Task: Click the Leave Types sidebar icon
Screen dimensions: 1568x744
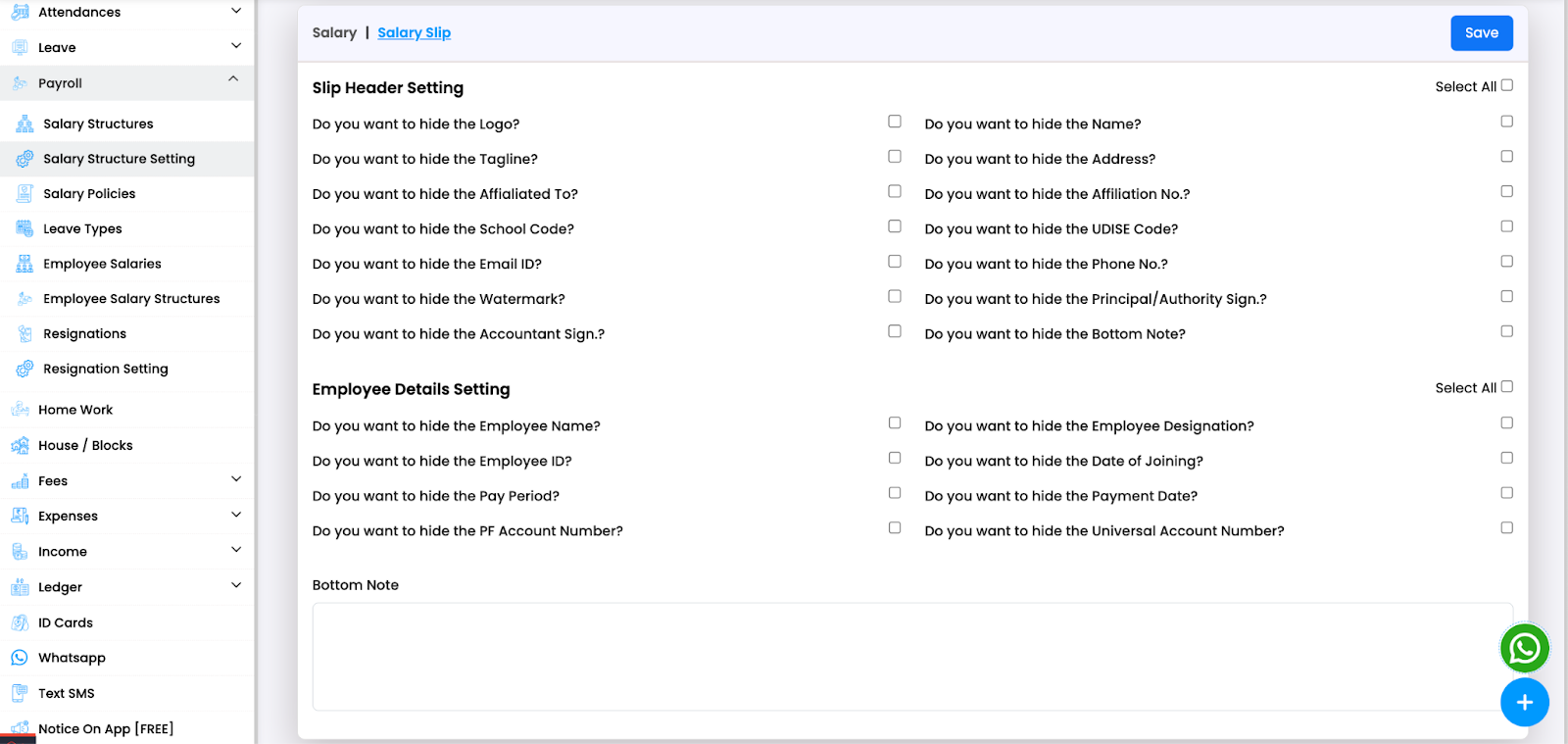Action: (x=24, y=228)
